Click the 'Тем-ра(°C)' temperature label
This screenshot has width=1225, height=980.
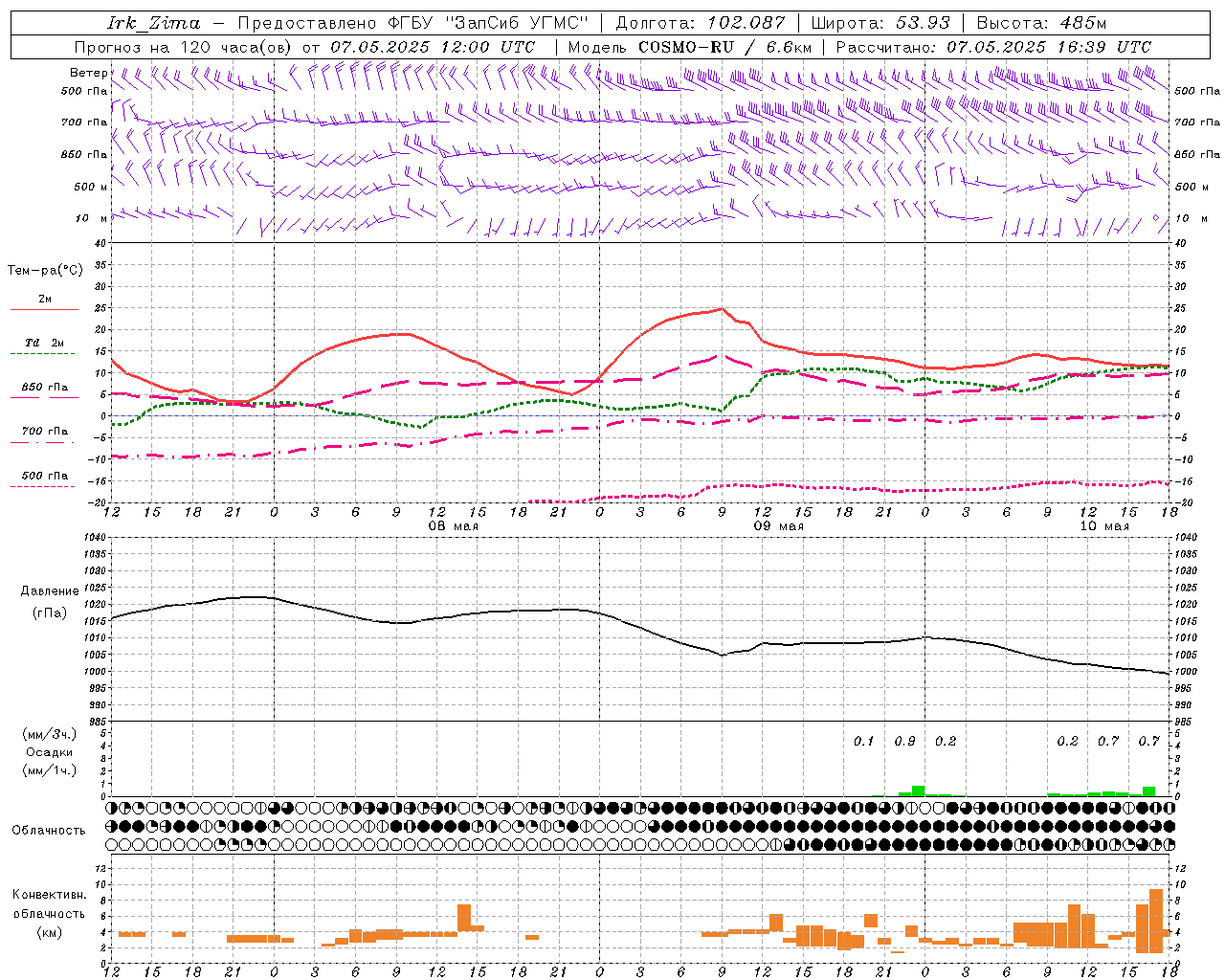pyautogui.click(x=45, y=271)
